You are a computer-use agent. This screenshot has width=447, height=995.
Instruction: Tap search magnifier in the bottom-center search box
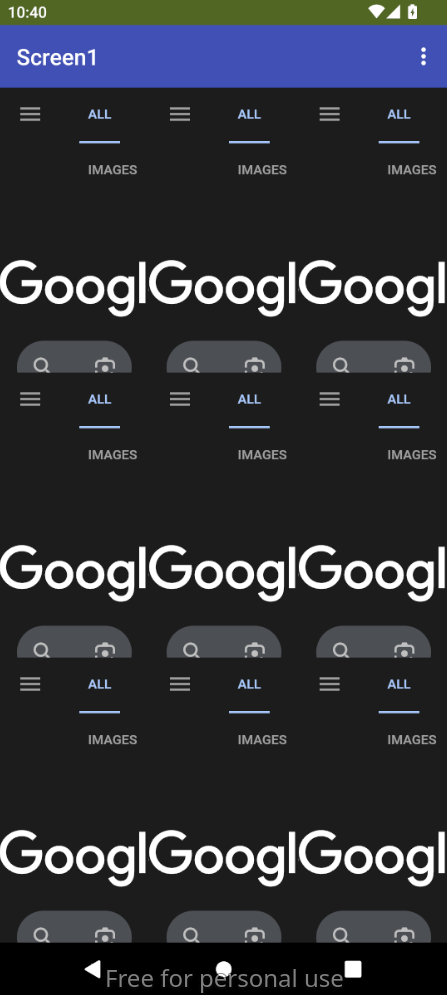(x=191, y=935)
